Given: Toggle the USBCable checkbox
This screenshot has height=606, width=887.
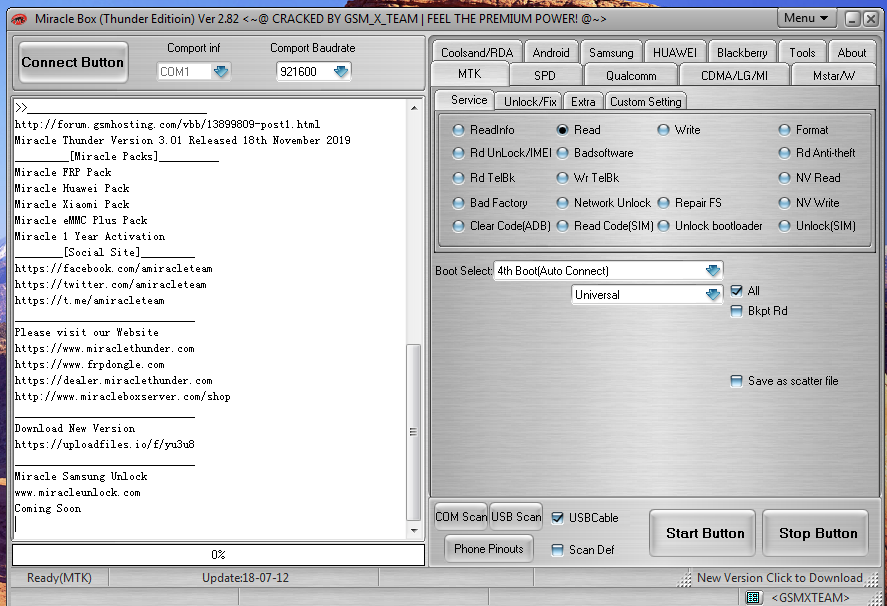Looking at the screenshot, I should [557, 518].
